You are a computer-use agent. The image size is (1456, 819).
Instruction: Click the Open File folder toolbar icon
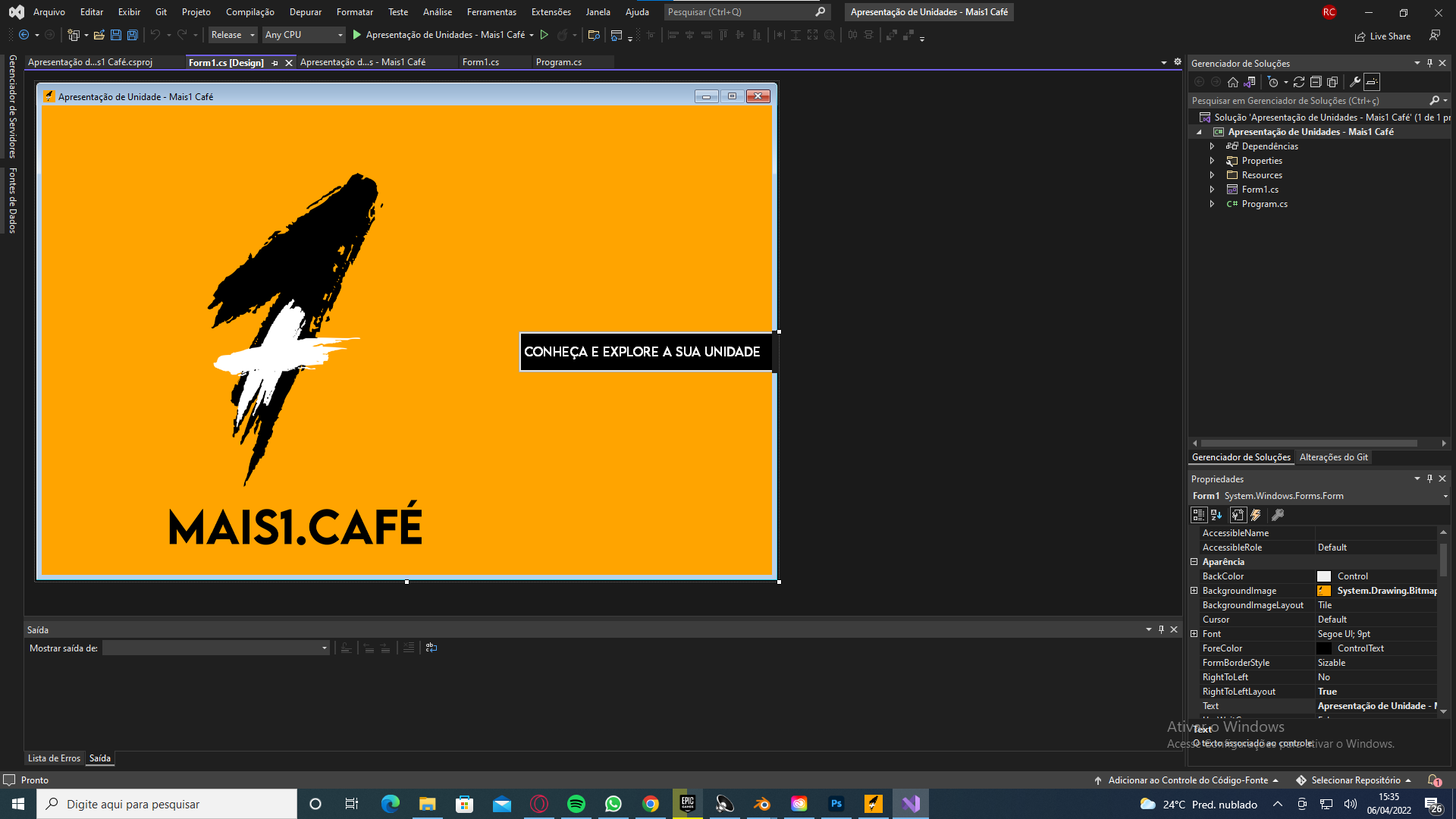[x=99, y=35]
